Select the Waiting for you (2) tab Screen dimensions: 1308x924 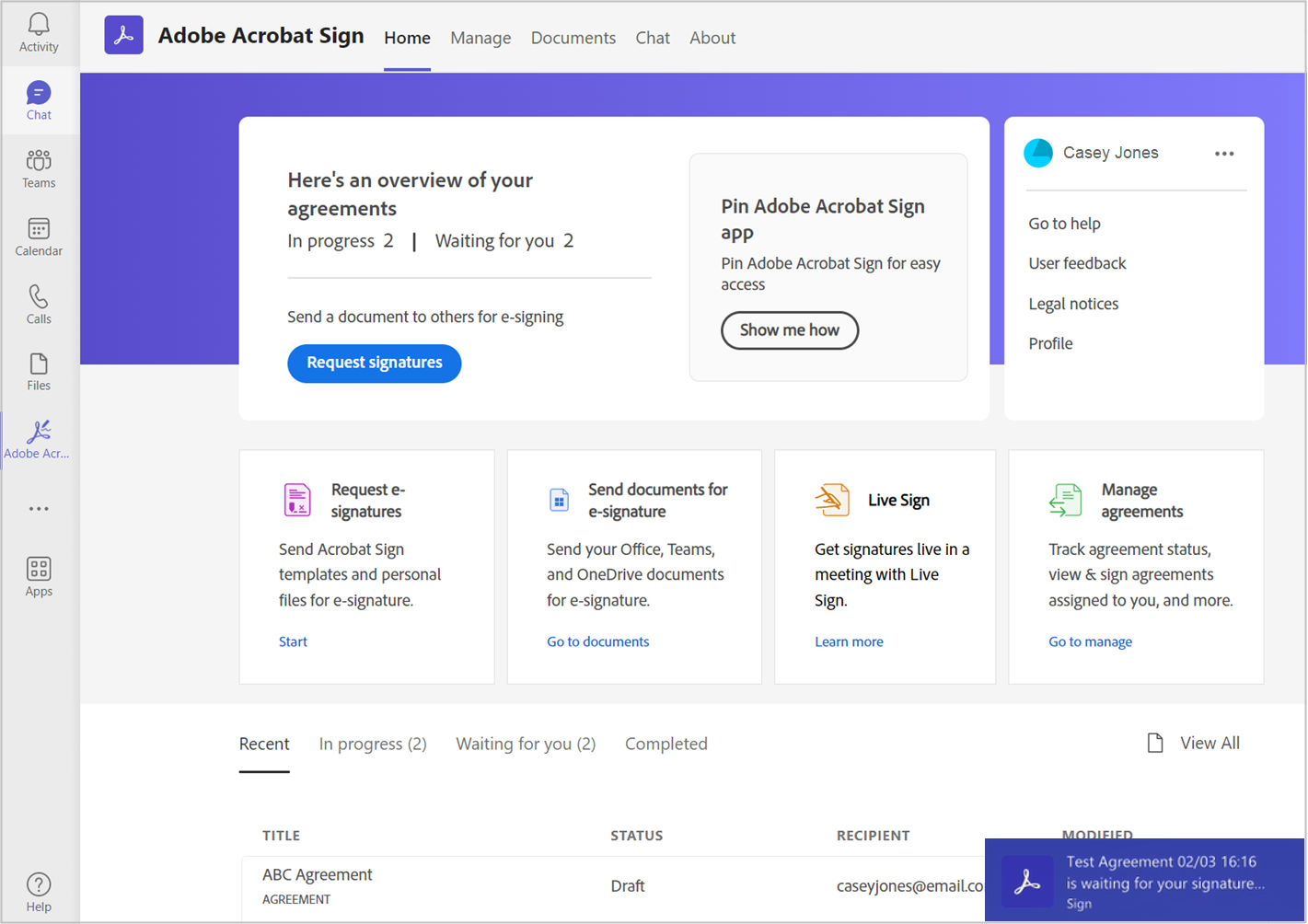(x=526, y=744)
